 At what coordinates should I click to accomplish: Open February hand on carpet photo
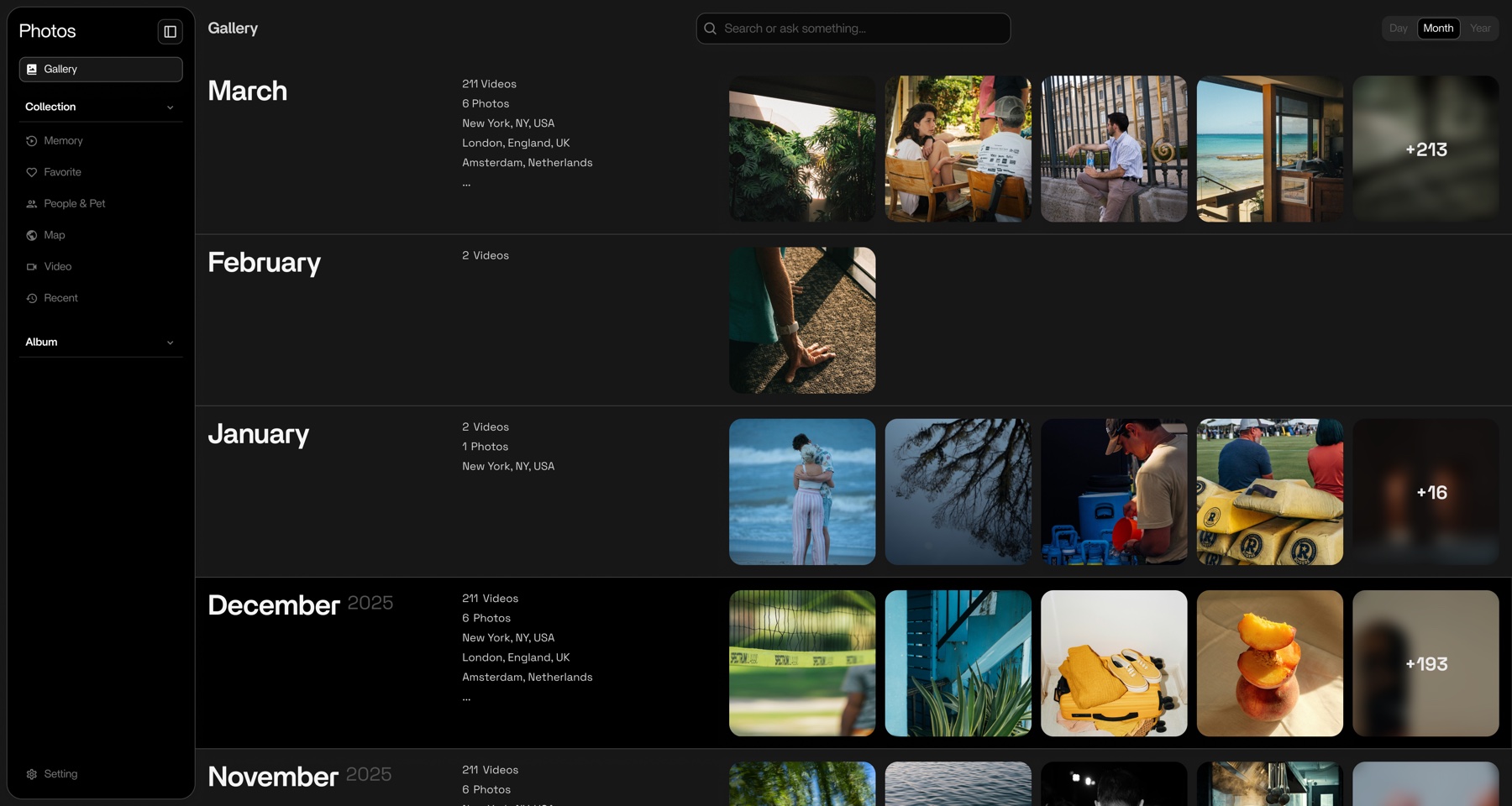tap(802, 321)
